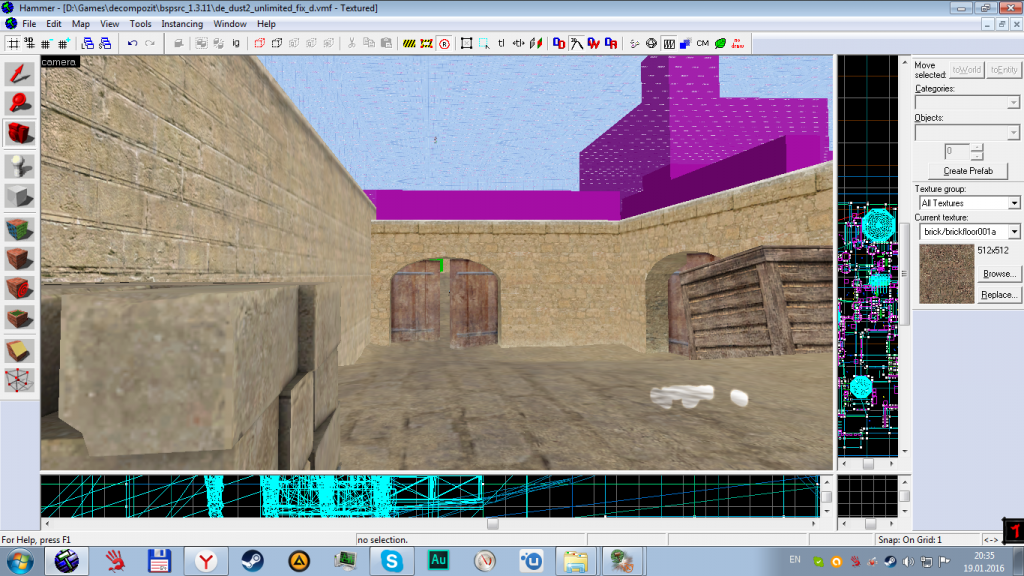Open the Toggle Texture Application tool
This screenshot has height=576, width=1024.
click(x=20, y=227)
